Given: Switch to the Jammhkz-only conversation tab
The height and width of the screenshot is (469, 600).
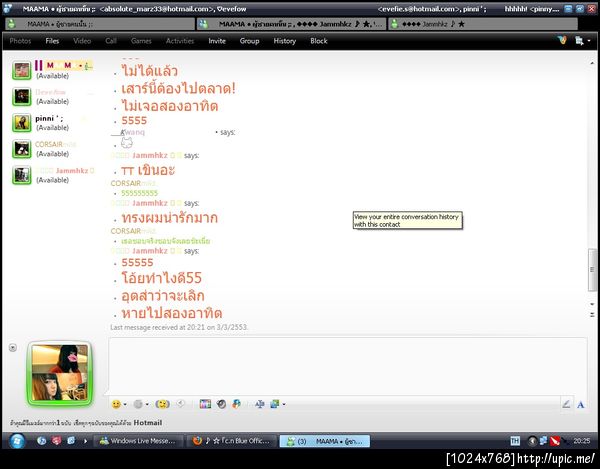Looking at the screenshot, I should click(x=483, y=24).
